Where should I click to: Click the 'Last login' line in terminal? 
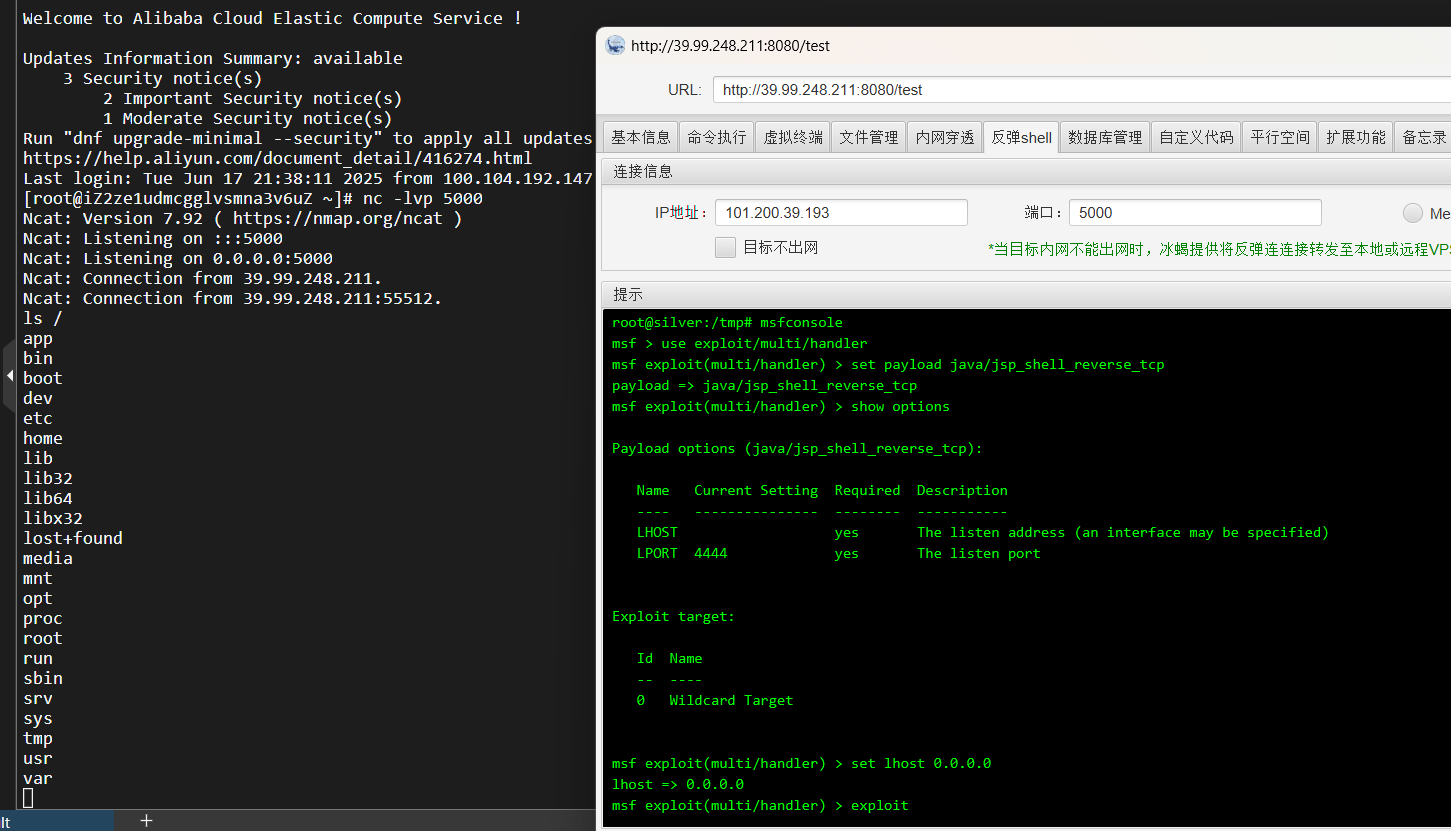[308, 178]
